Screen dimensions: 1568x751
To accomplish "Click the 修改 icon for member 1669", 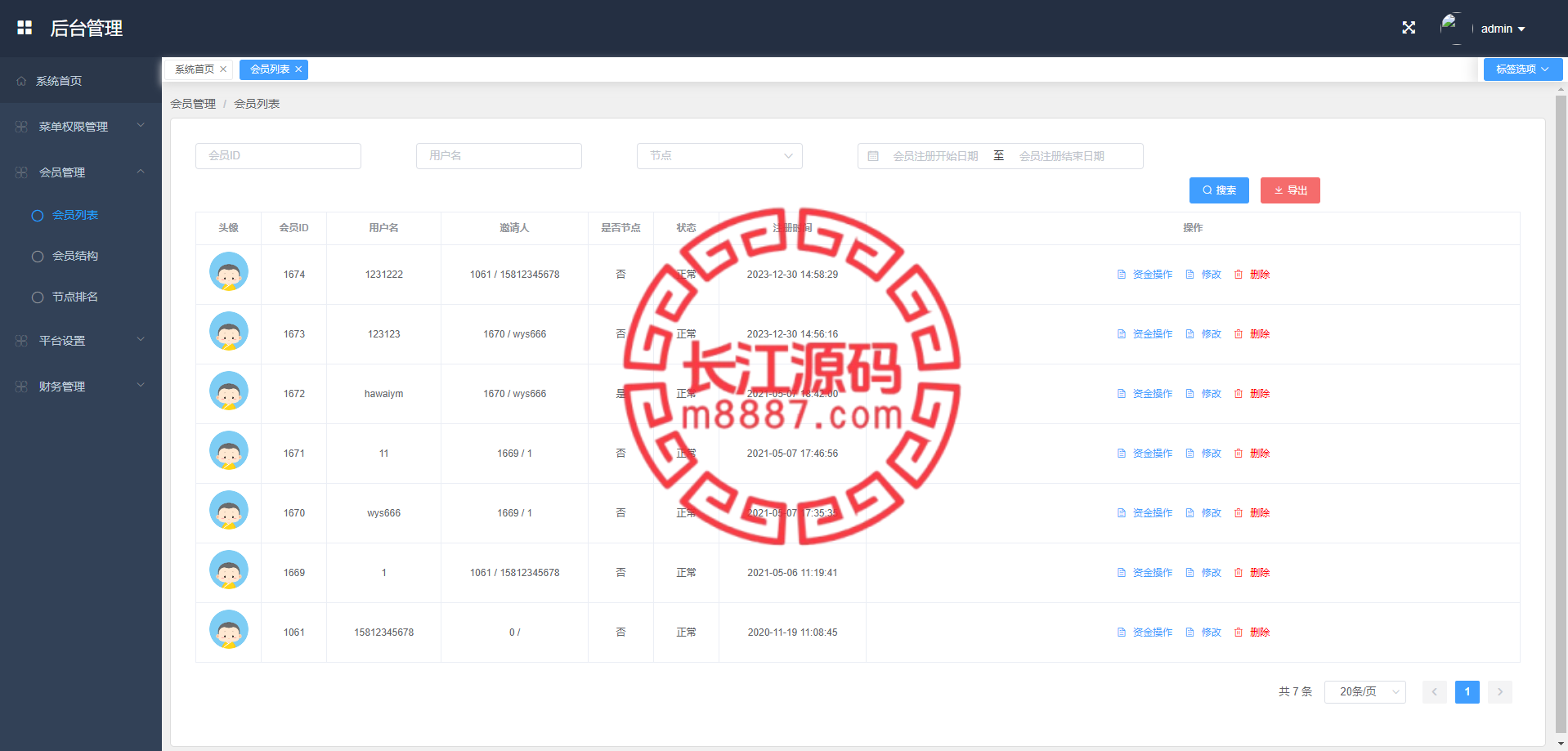I will pyautogui.click(x=1190, y=573).
